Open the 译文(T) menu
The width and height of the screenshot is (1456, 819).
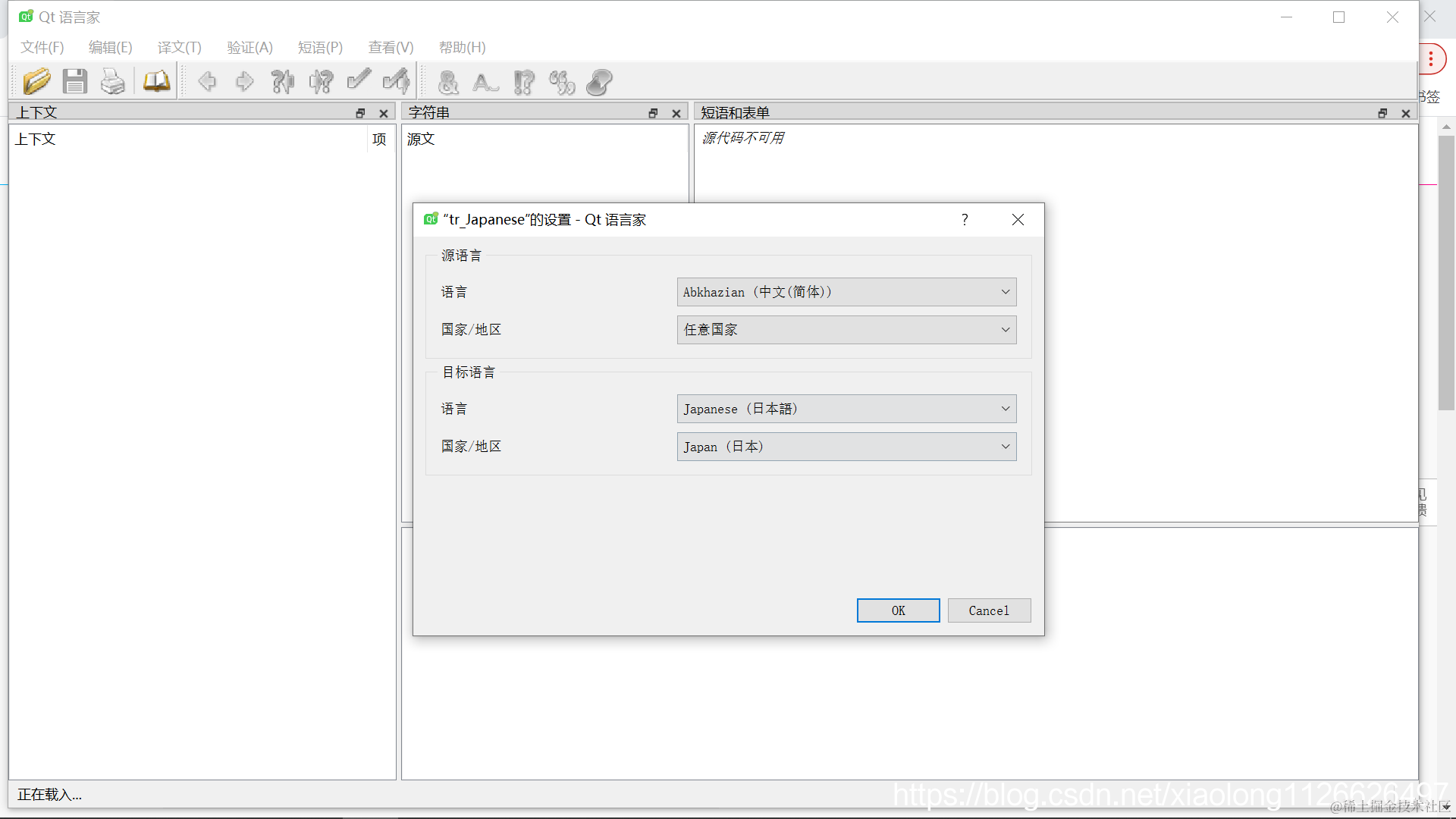click(180, 47)
